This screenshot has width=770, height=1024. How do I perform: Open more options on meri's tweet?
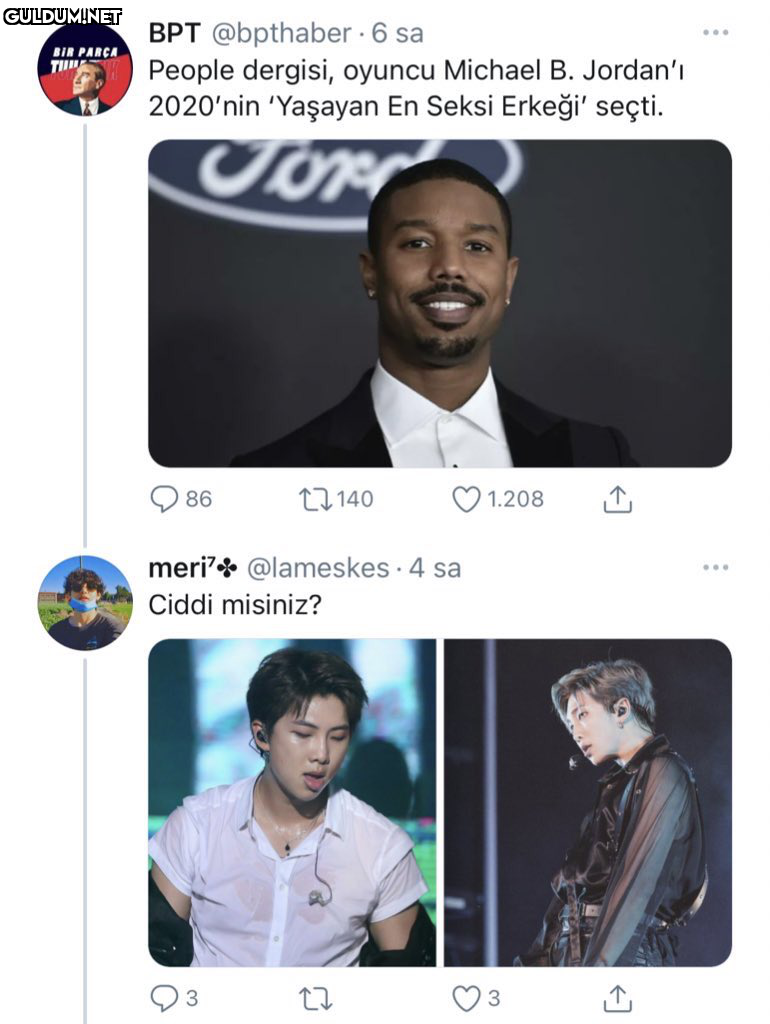click(715, 568)
